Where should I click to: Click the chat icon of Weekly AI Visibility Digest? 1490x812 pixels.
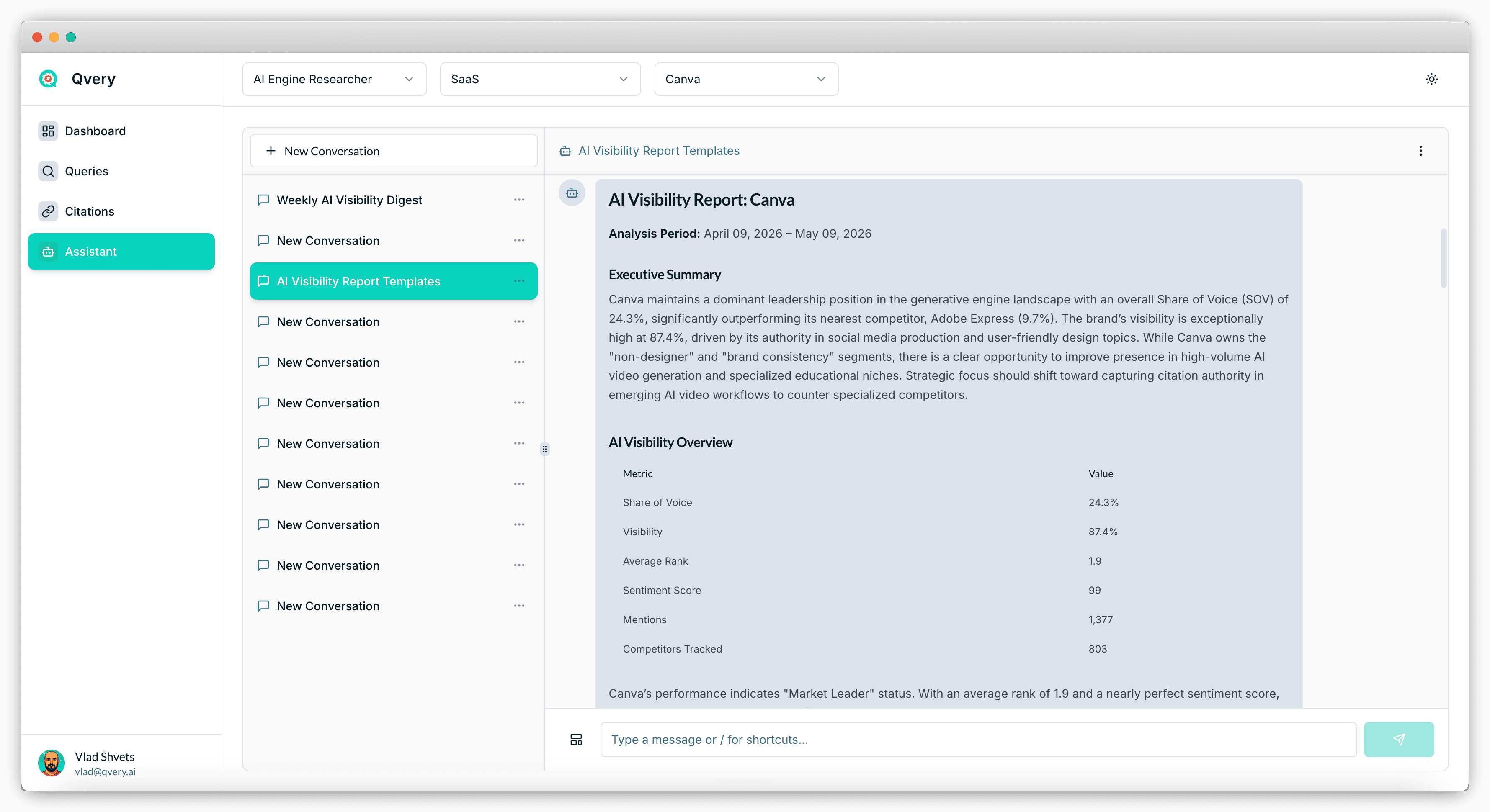tap(263, 200)
